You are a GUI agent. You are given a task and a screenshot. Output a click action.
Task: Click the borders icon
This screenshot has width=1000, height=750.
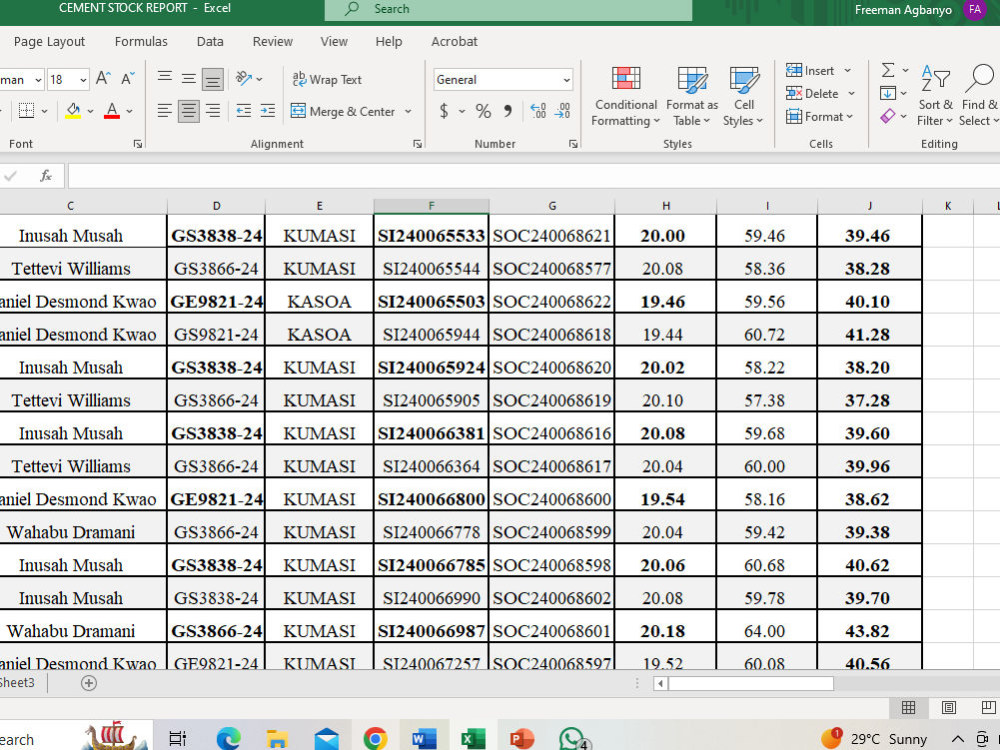click(x=26, y=111)
